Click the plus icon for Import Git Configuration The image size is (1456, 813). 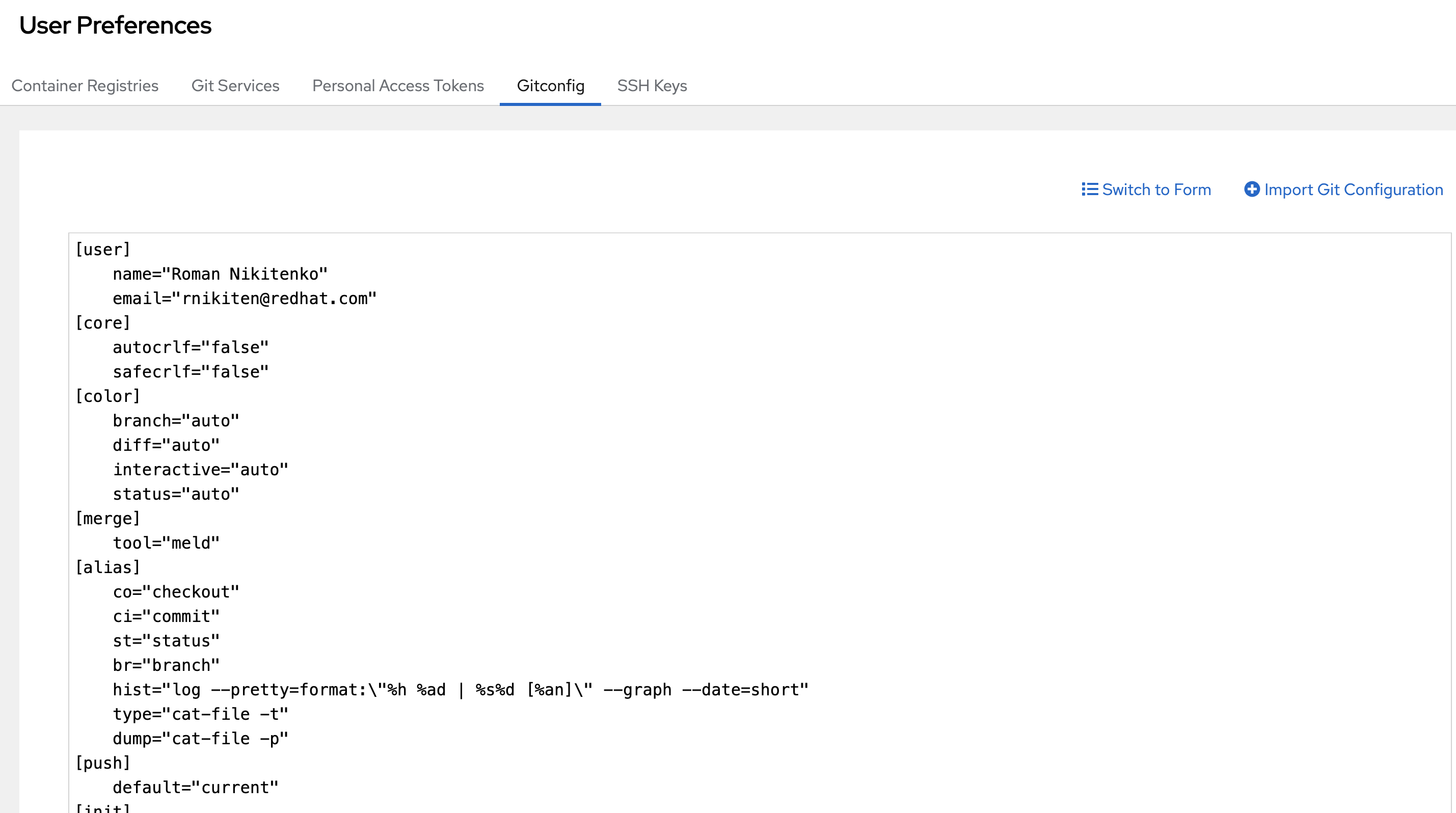point(1251,189)
